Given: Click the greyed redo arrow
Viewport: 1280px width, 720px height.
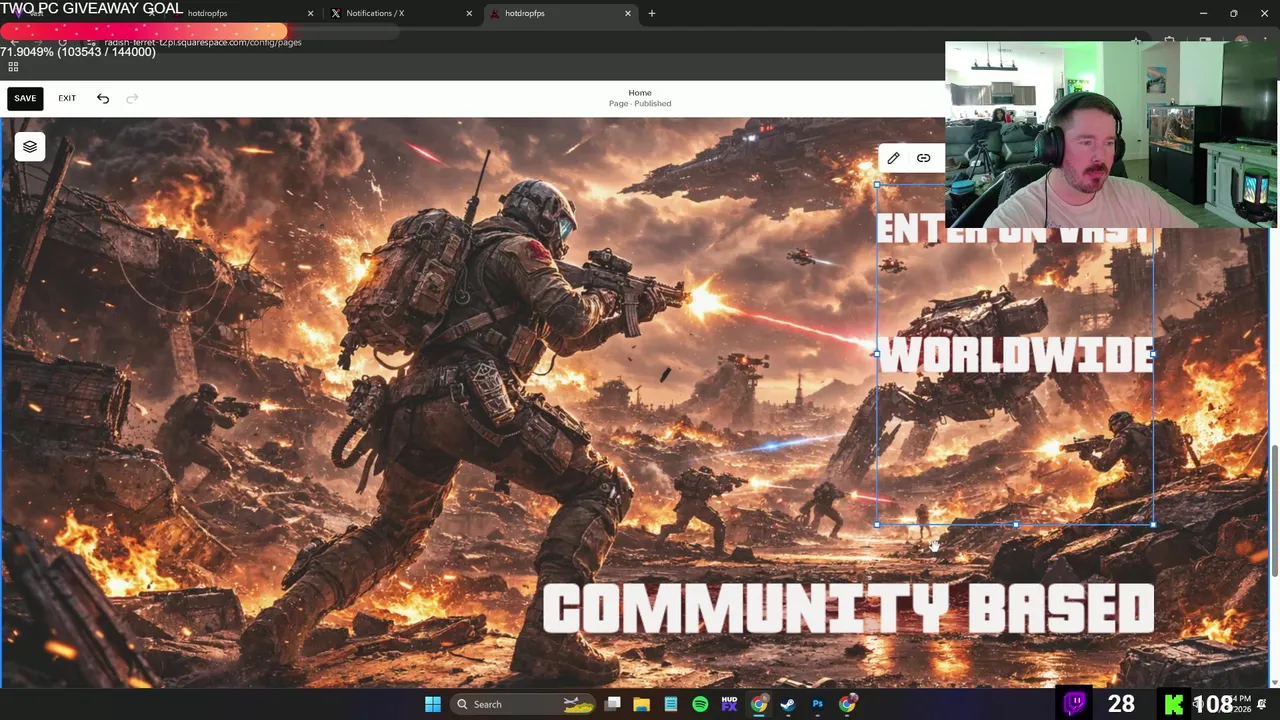Looking at the screenshot, I should click(132, 98).
